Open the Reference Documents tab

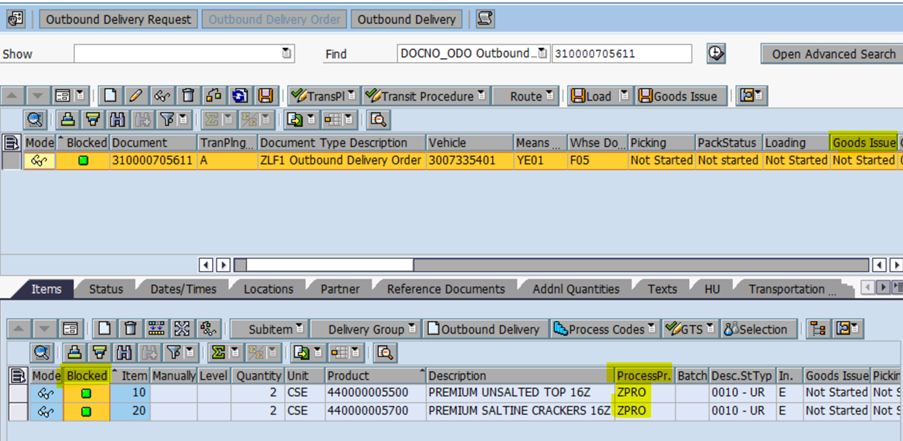(x=446, y=289)
